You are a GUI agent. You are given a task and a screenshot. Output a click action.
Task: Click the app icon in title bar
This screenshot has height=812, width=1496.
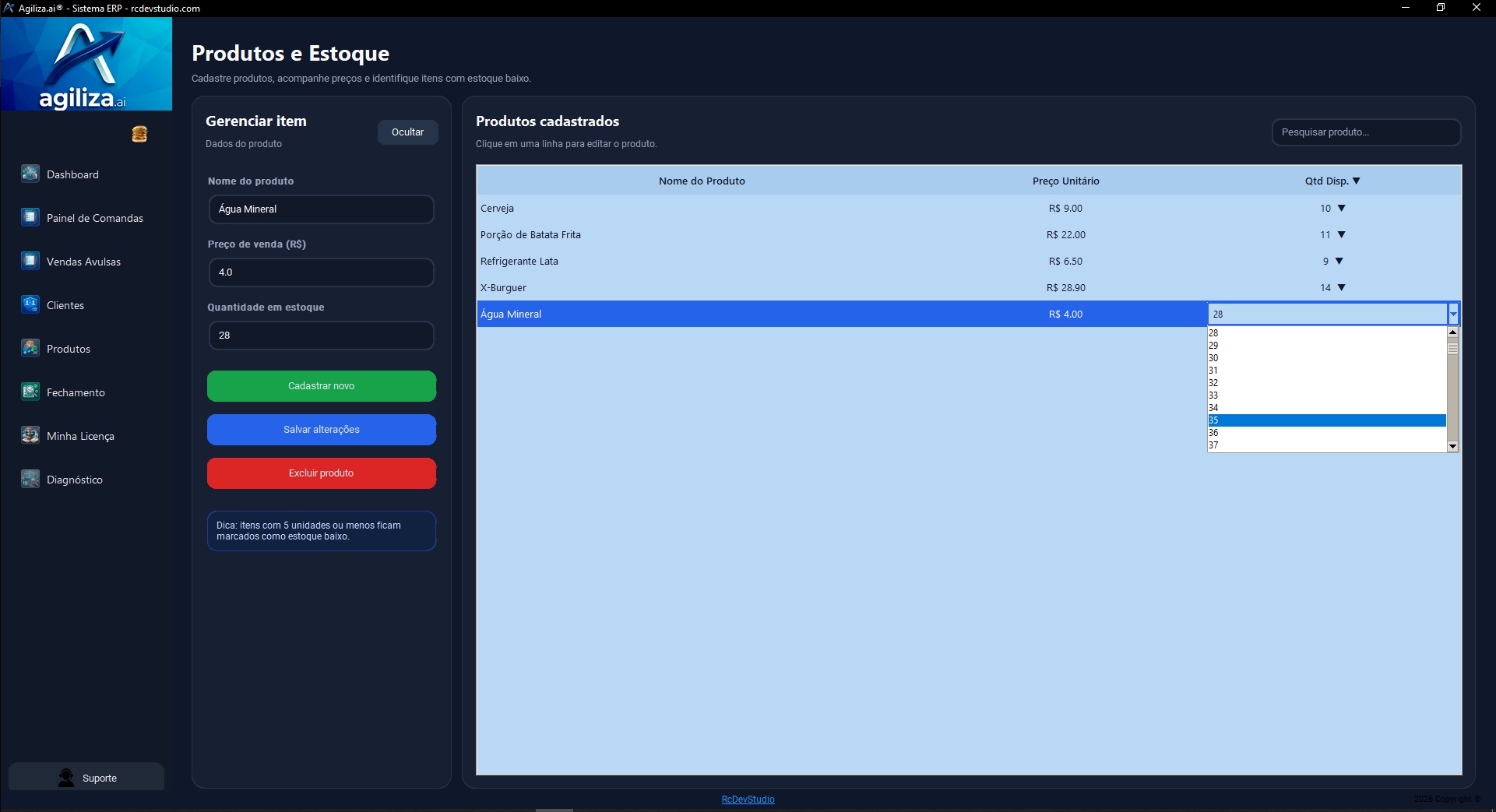(x=9, y=8)
